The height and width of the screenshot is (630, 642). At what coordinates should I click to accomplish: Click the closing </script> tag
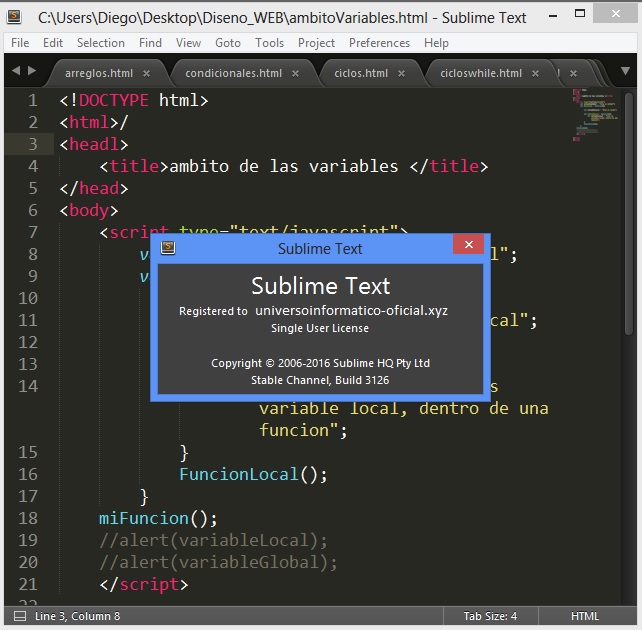tap(144, 584)
